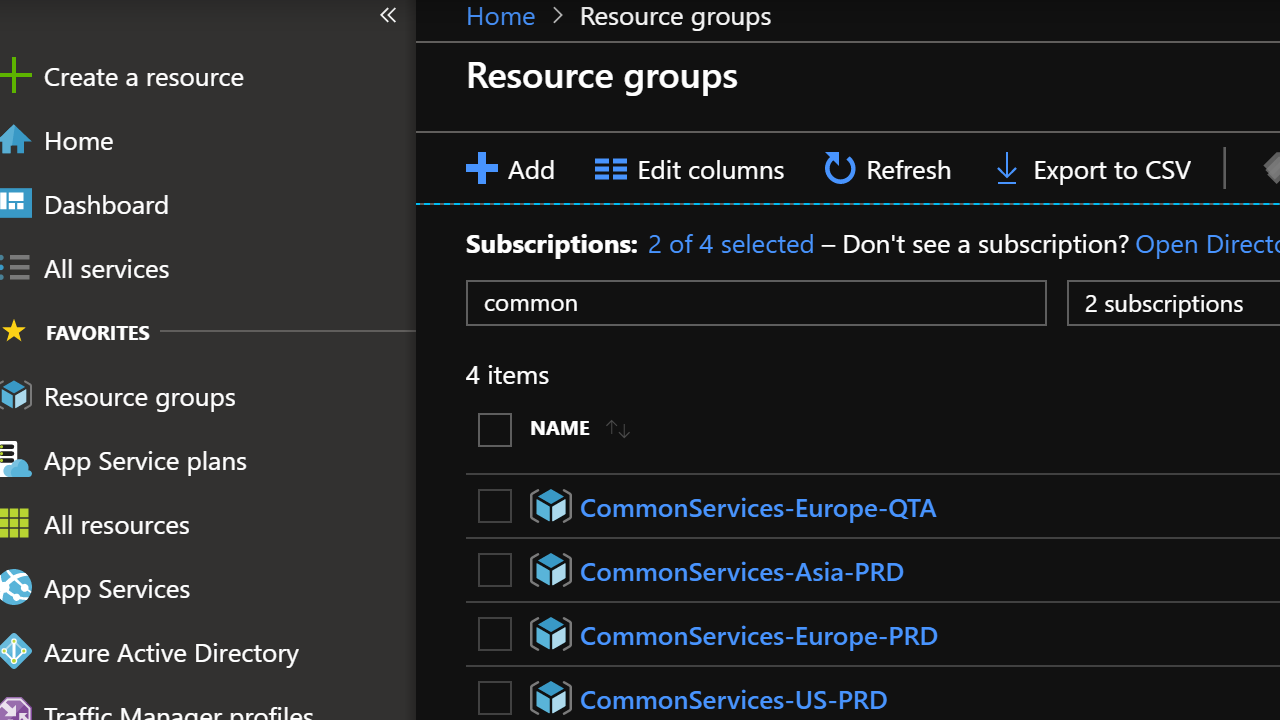
Task: Click the 2 of 4 selected link
Action: 731,244
